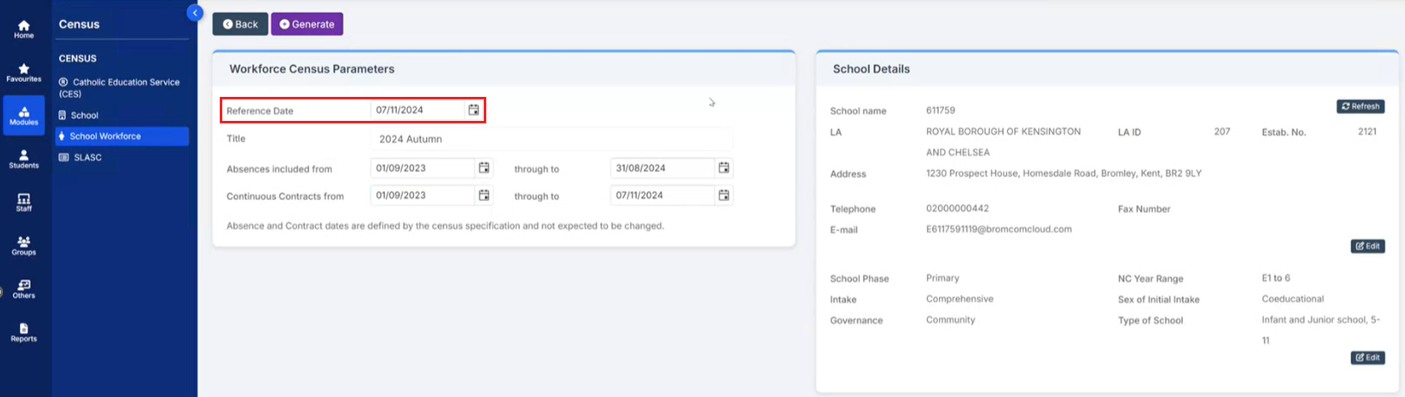
Task: Click the School Details heading
Action: coord(871,69)
